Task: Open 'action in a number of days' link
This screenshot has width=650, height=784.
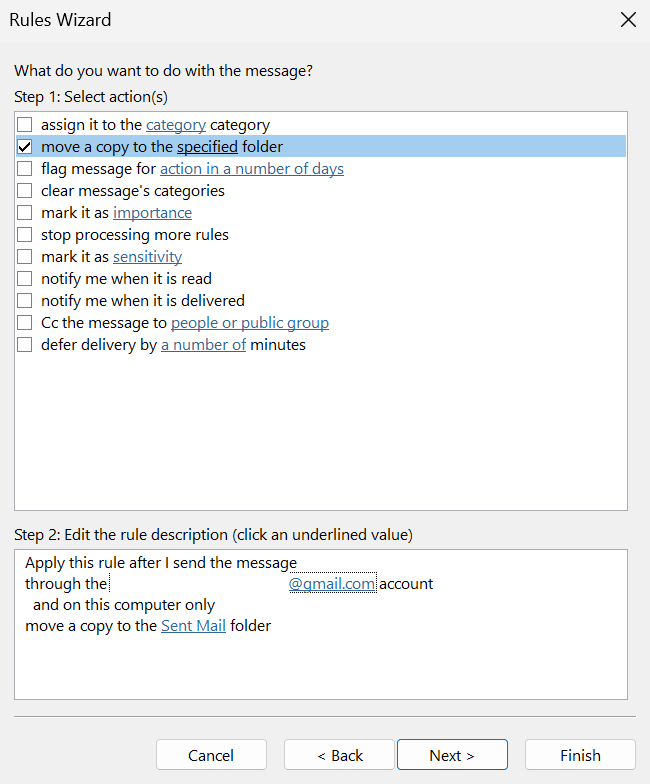Action: click(x=252, y=169)
